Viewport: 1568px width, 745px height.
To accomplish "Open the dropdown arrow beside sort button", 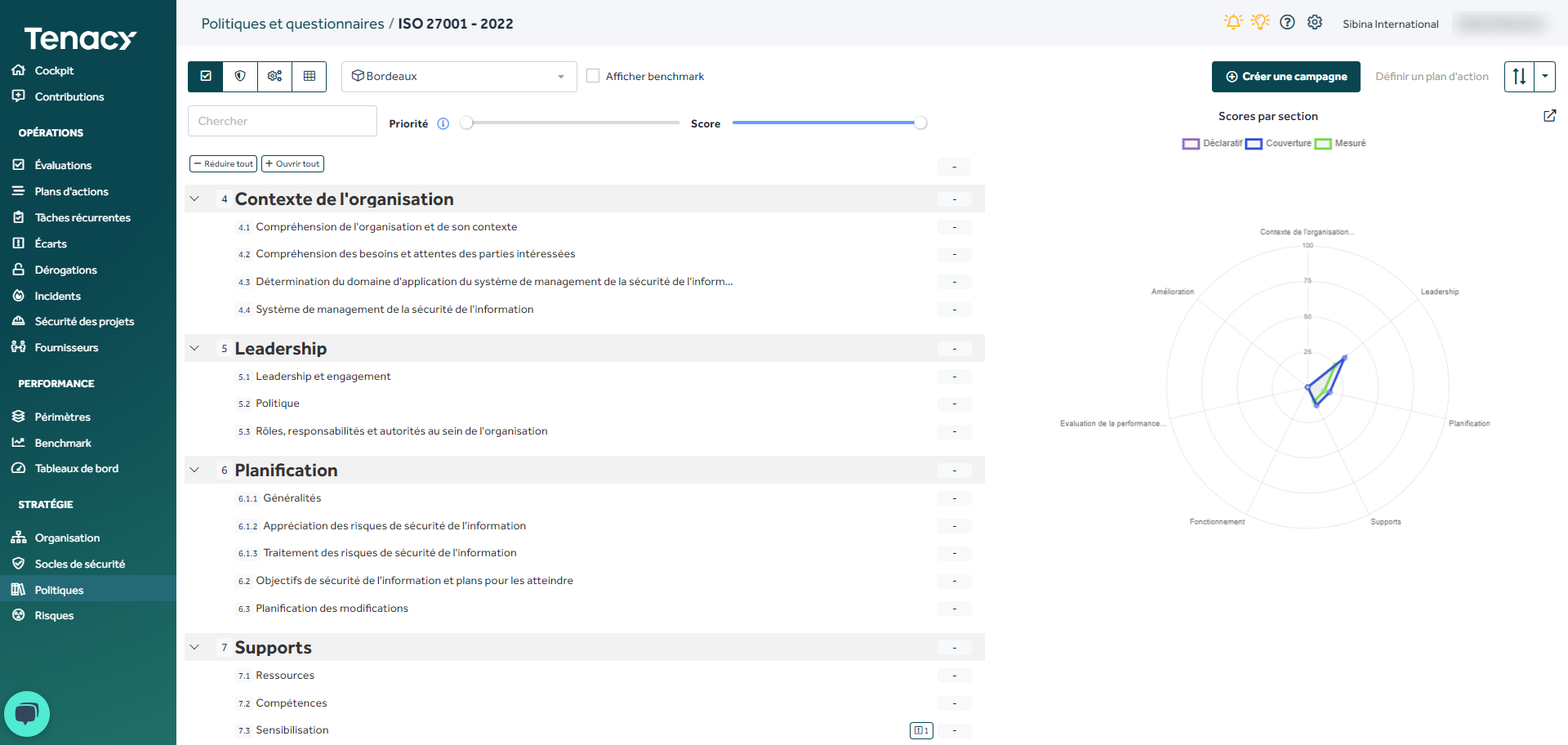I will click(x=1545, y=76).
